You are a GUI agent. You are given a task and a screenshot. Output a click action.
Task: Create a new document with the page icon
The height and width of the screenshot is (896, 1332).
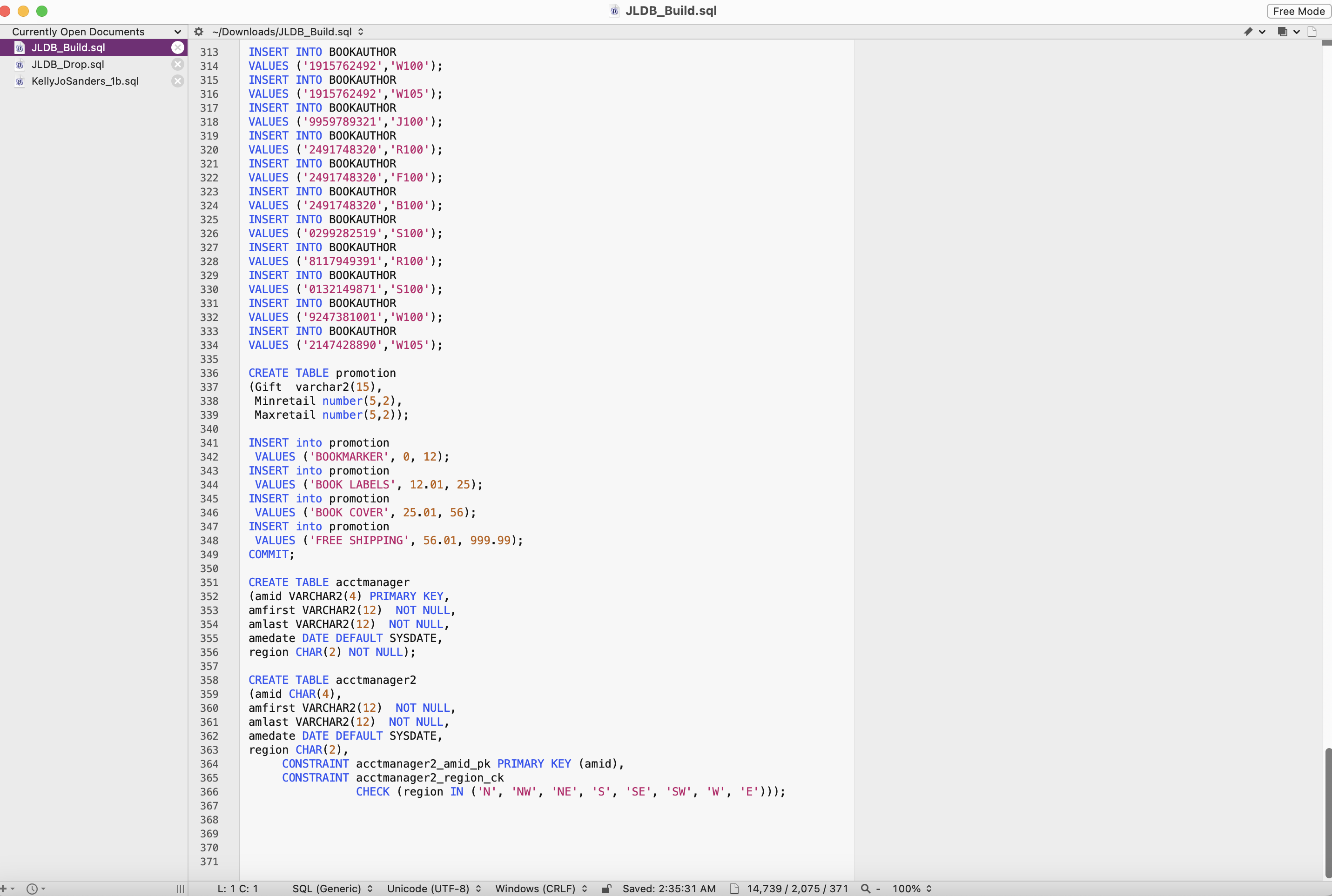pos(1313,32)
